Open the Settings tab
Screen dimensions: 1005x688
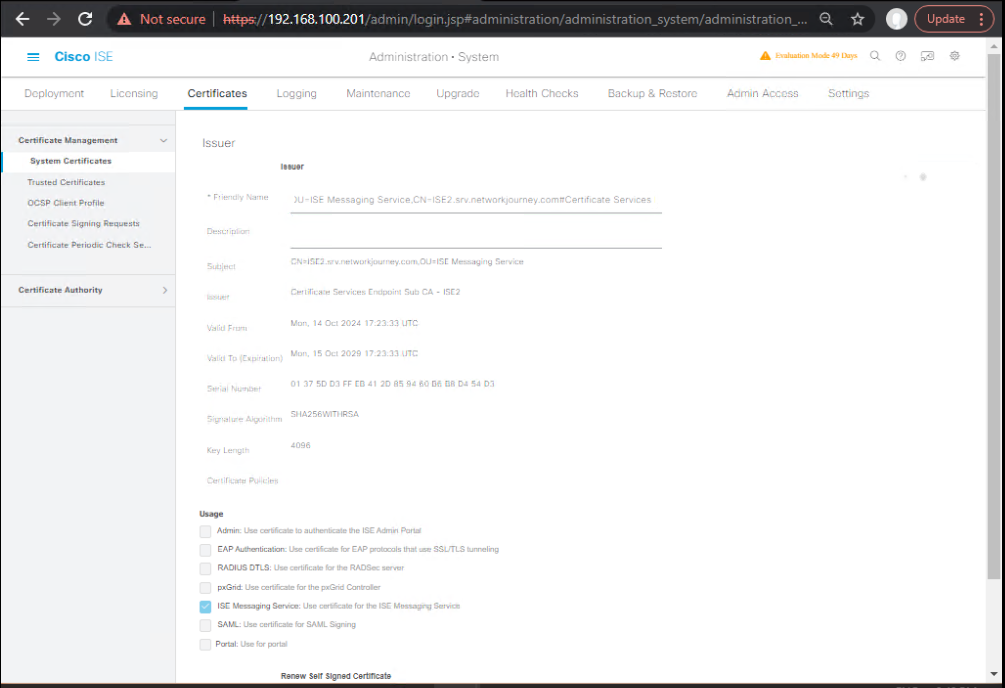point(849,94)
